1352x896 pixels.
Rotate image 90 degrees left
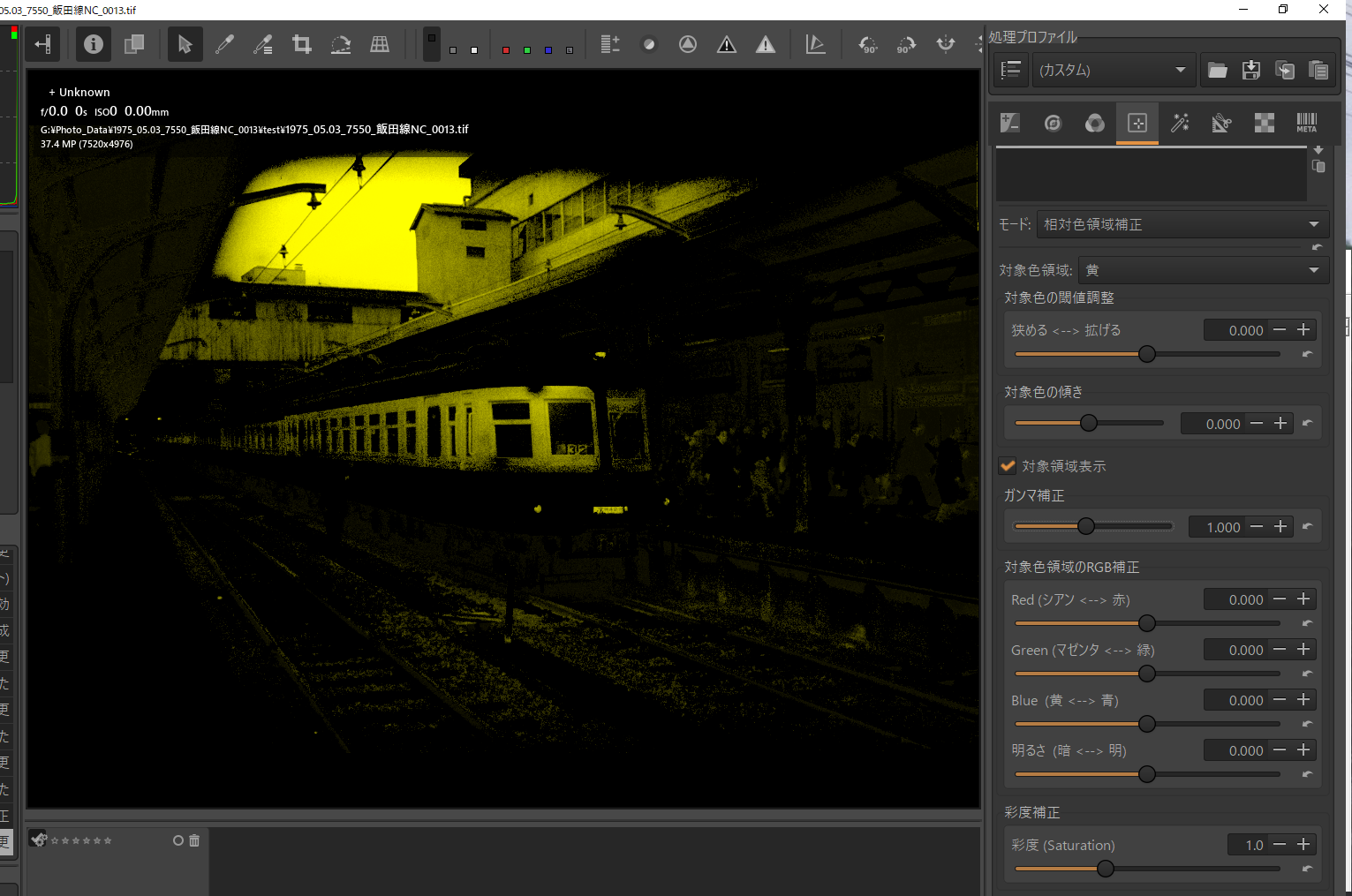(x=868, y=44)
